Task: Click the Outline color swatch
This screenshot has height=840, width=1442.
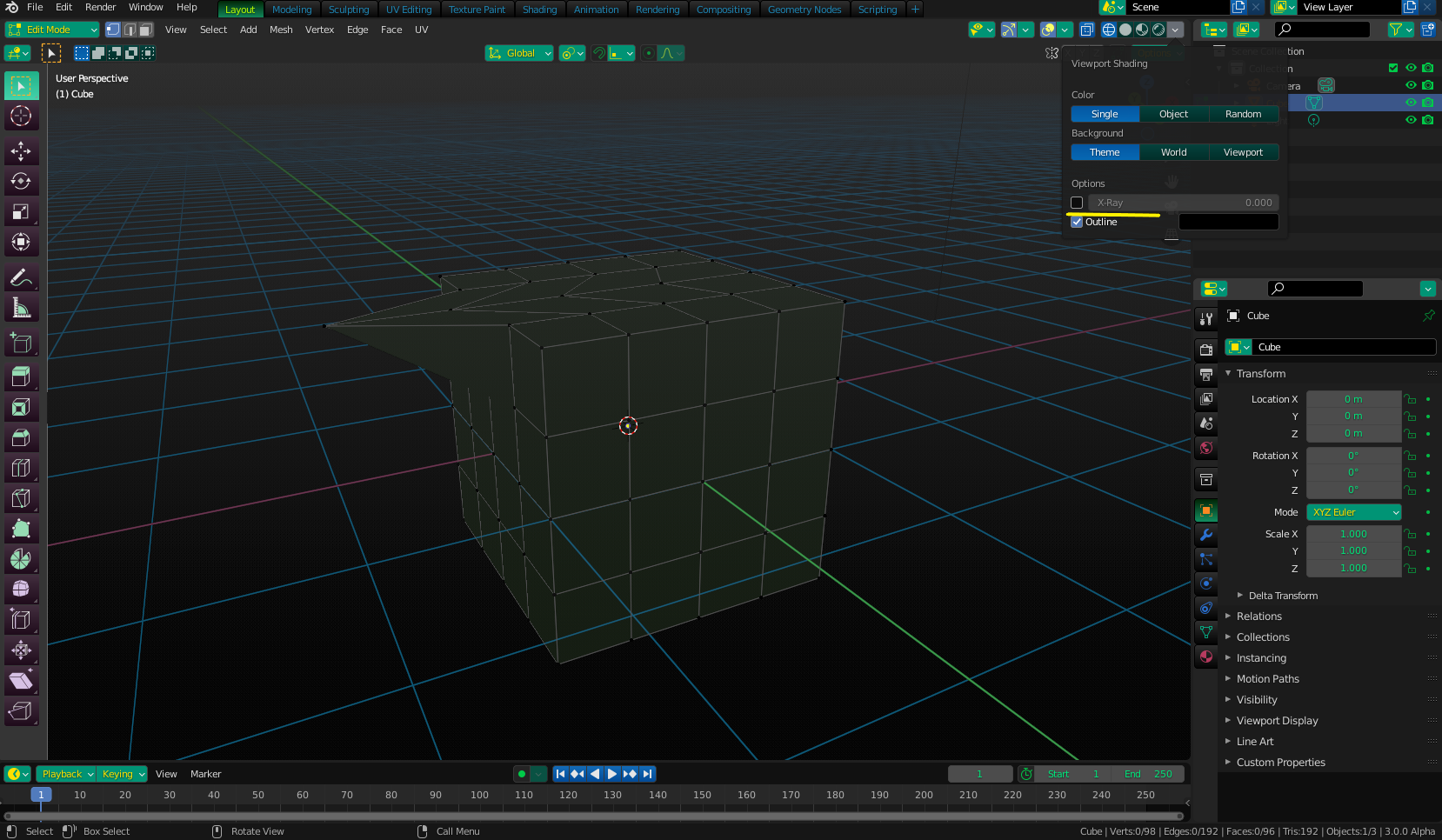Action: pyautogui.click(x=1228, y=222)
